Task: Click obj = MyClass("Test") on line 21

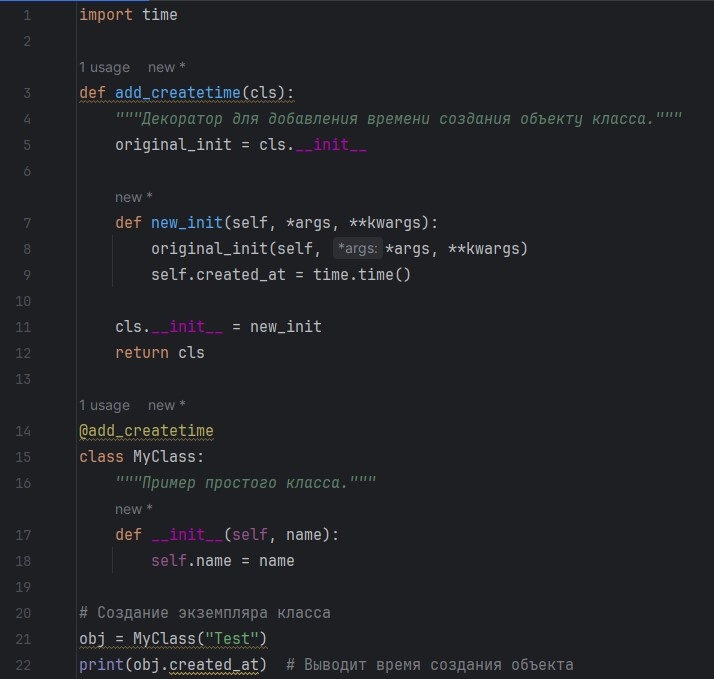Action: point(173,638)
